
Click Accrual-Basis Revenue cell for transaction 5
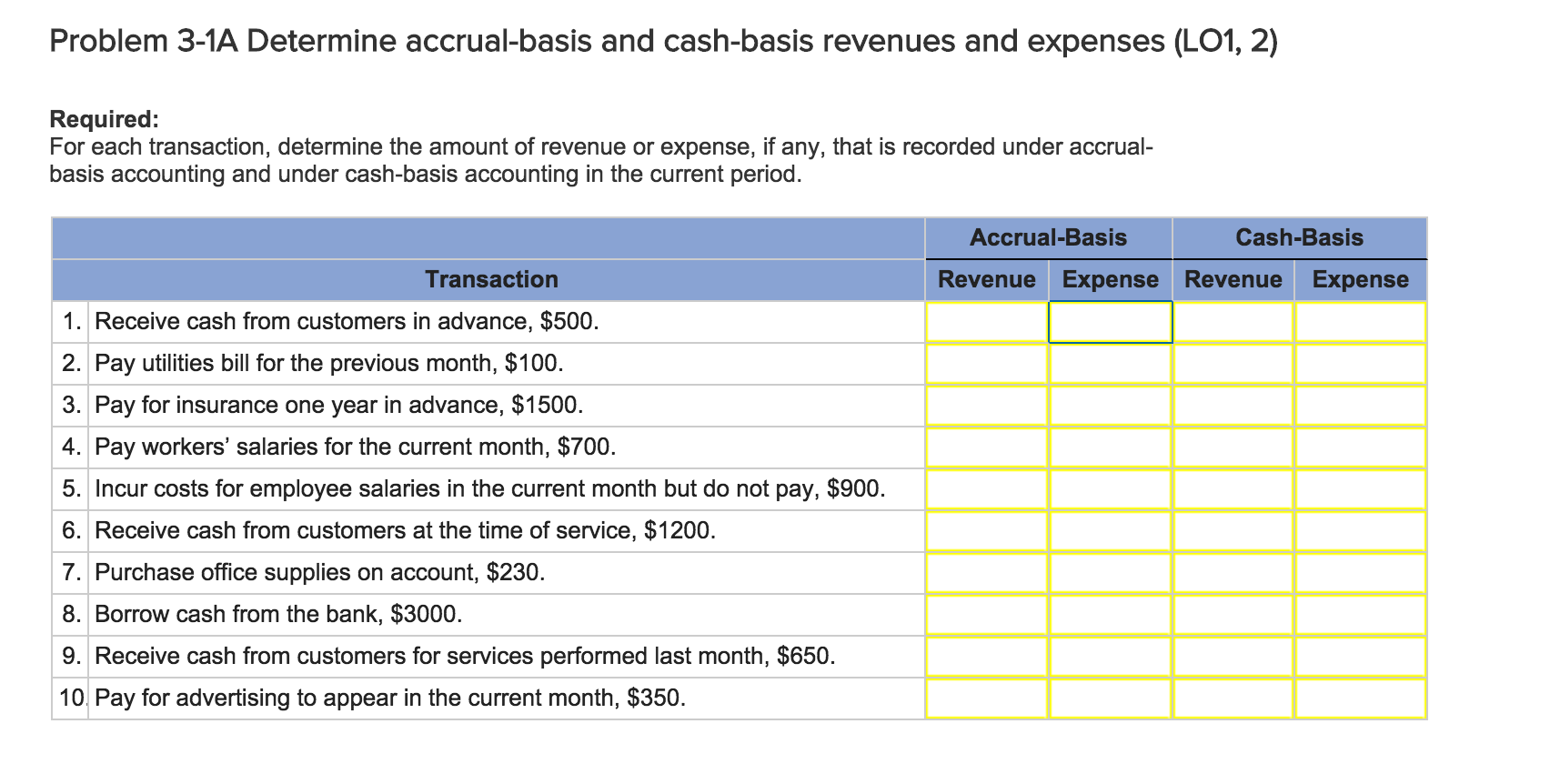tap(987, 489)
